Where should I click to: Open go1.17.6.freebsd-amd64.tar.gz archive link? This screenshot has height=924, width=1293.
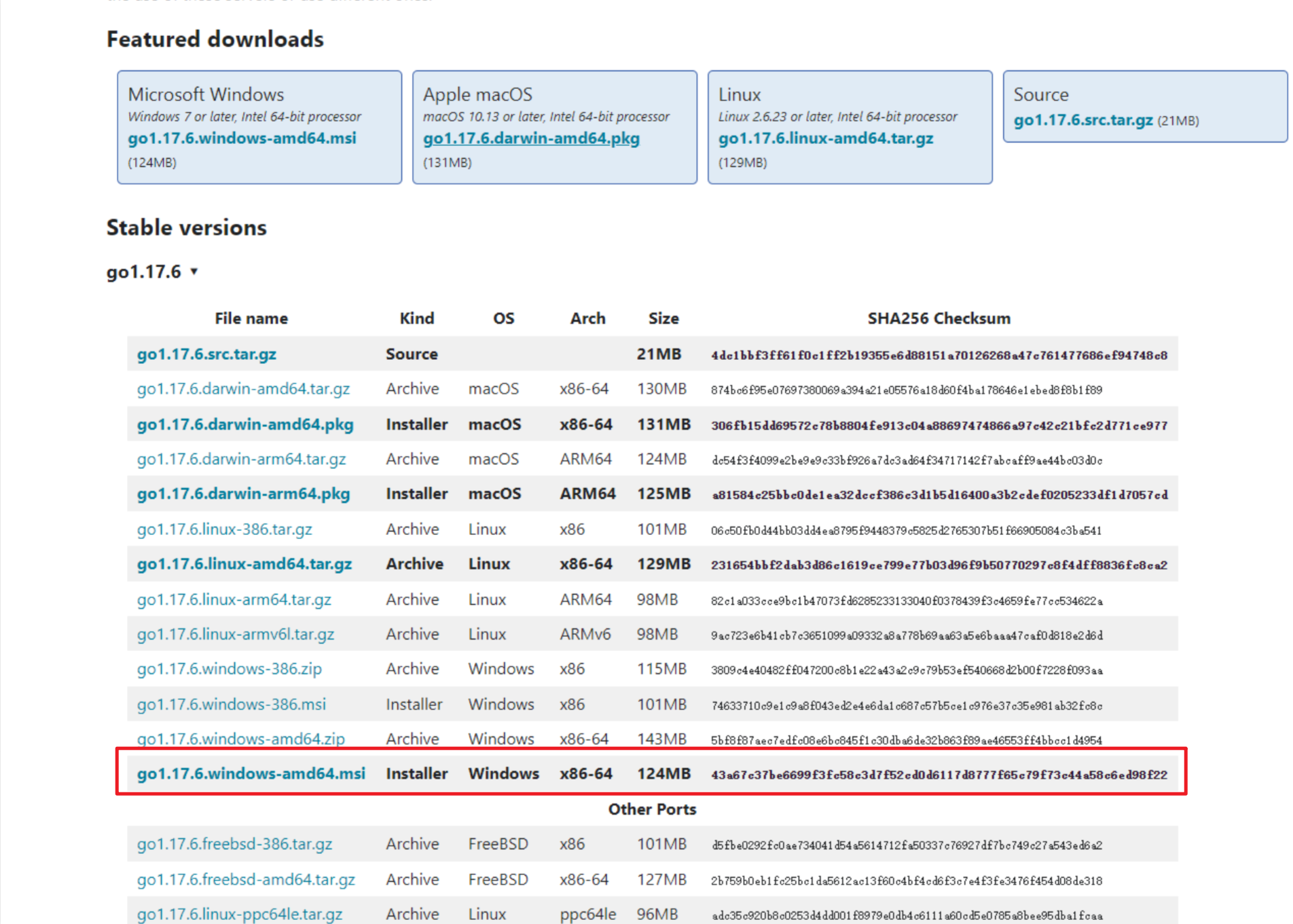click(246, 880)
